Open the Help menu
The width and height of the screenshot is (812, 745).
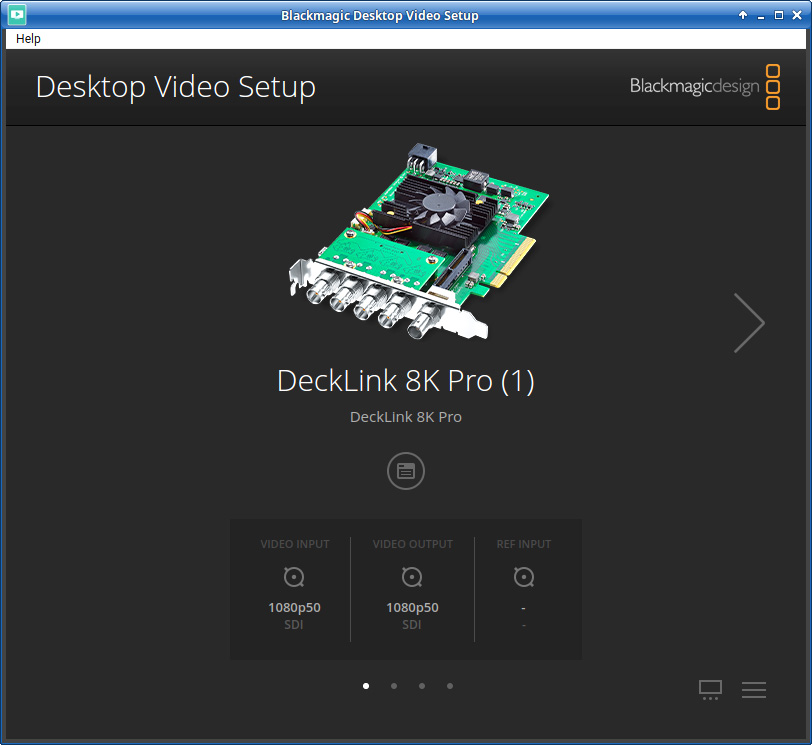(28, 38)
